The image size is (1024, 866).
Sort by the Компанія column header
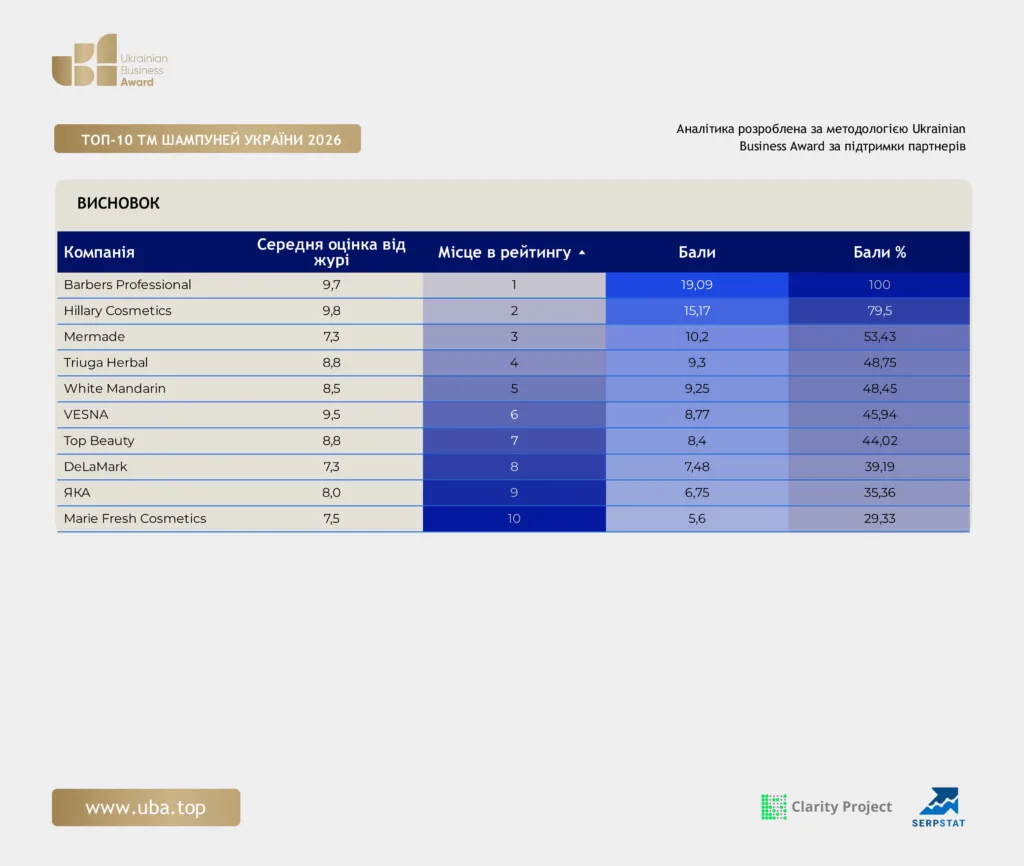[x=99, y=252]
